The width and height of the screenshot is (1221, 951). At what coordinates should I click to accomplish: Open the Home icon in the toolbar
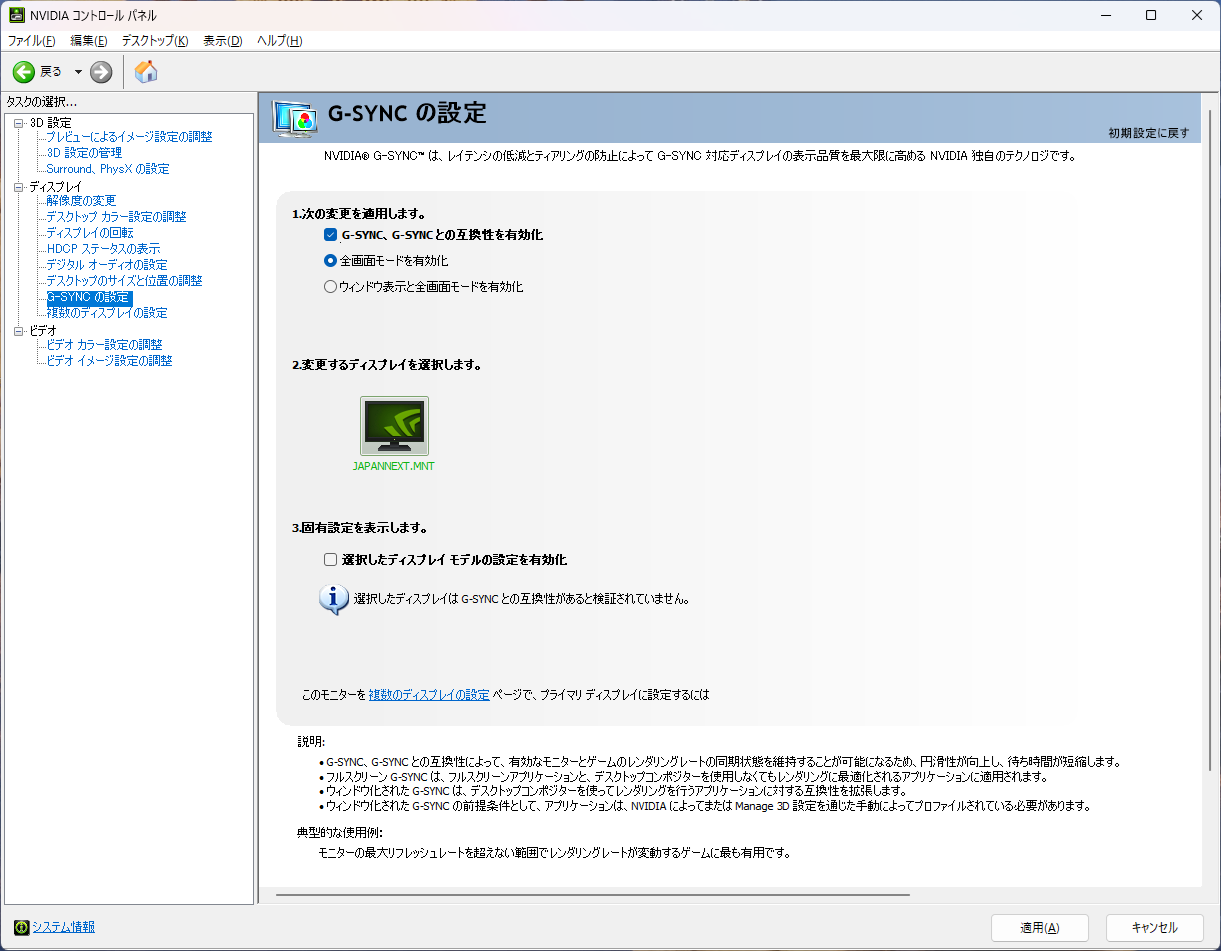tap(146, 71)
